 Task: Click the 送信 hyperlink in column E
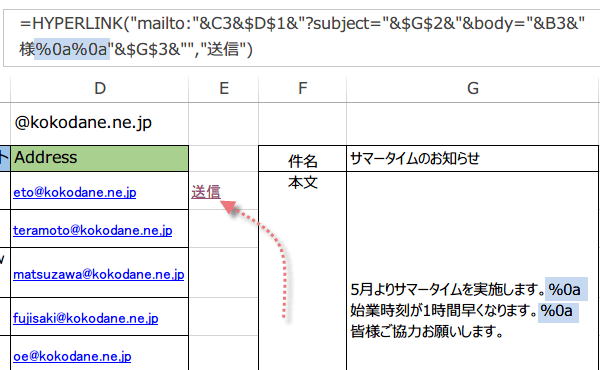(206, 192)
